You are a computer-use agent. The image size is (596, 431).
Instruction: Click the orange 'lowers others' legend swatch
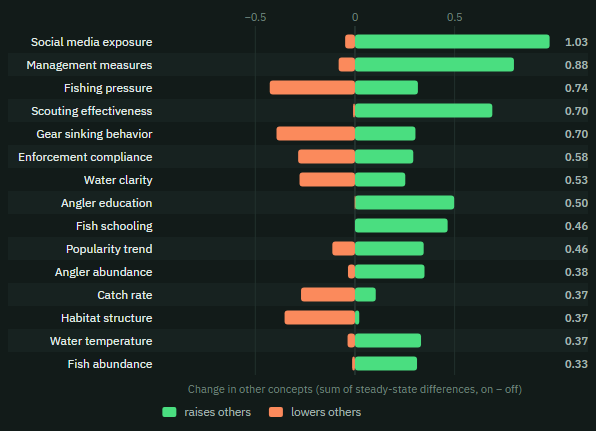(276, 412)
